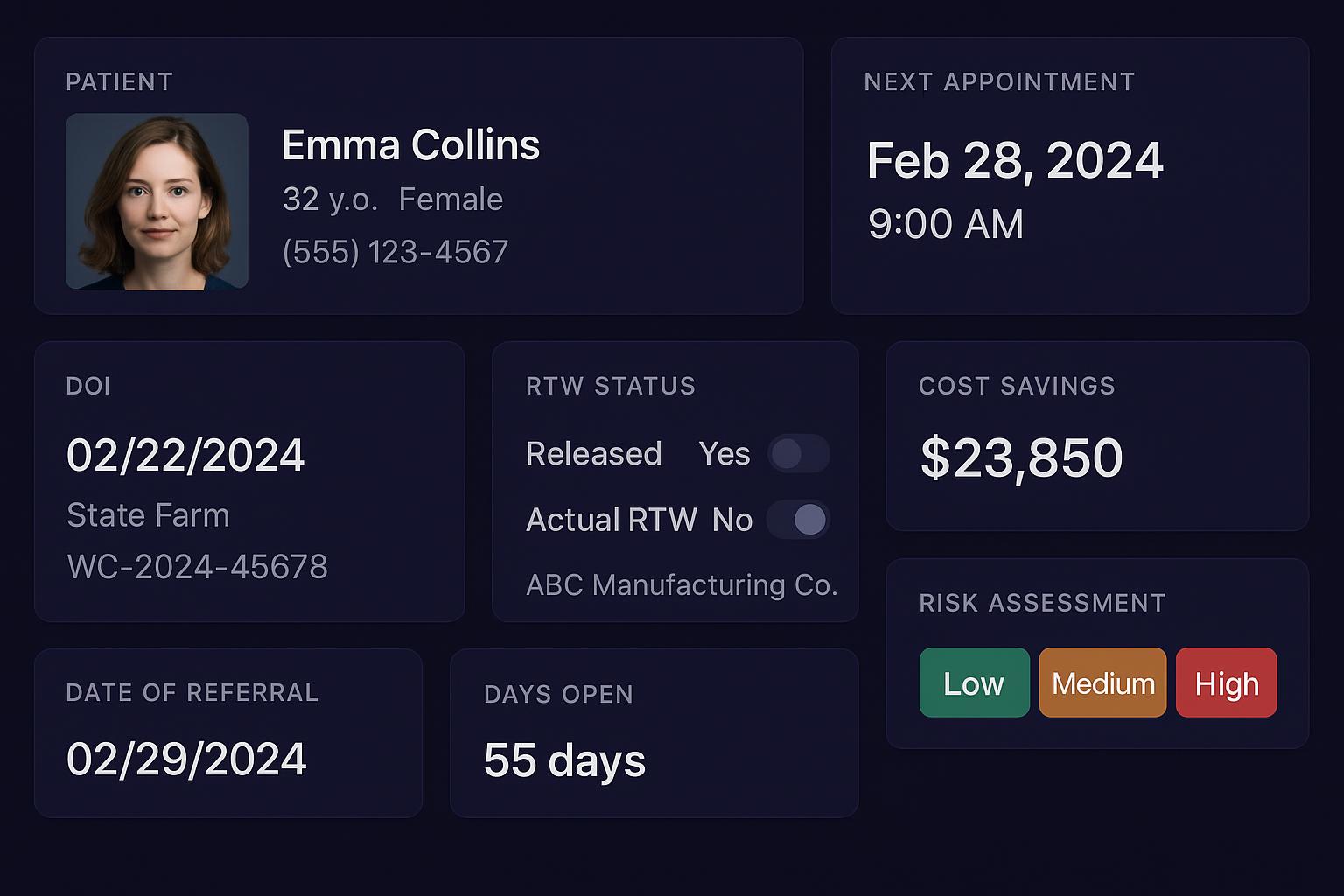The height and width of the screenshot is (896, 1344).
Task: Select the DOI date 02/22/2024
Action: click(186, 454)
